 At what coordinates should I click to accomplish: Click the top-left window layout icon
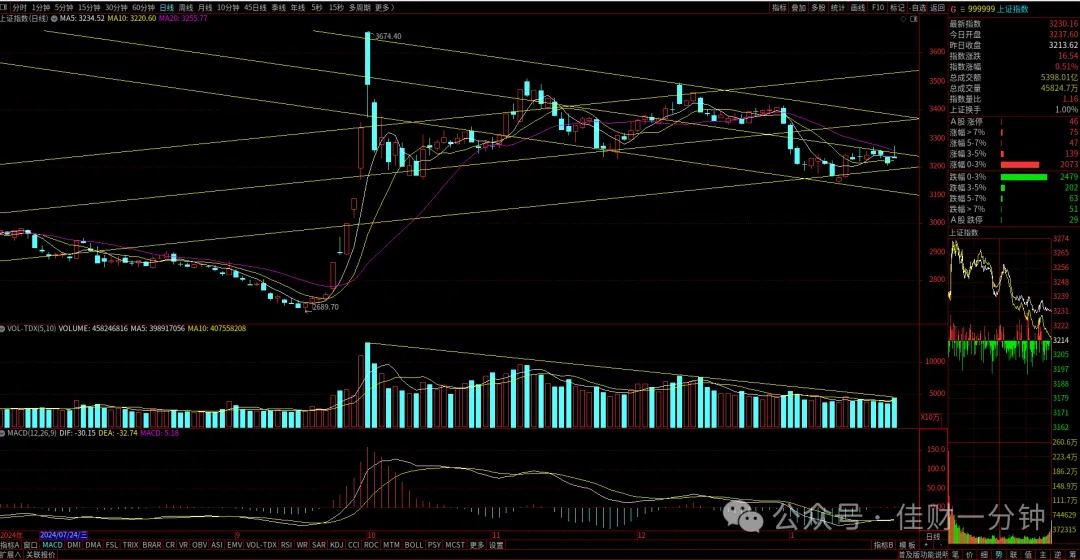4,8
